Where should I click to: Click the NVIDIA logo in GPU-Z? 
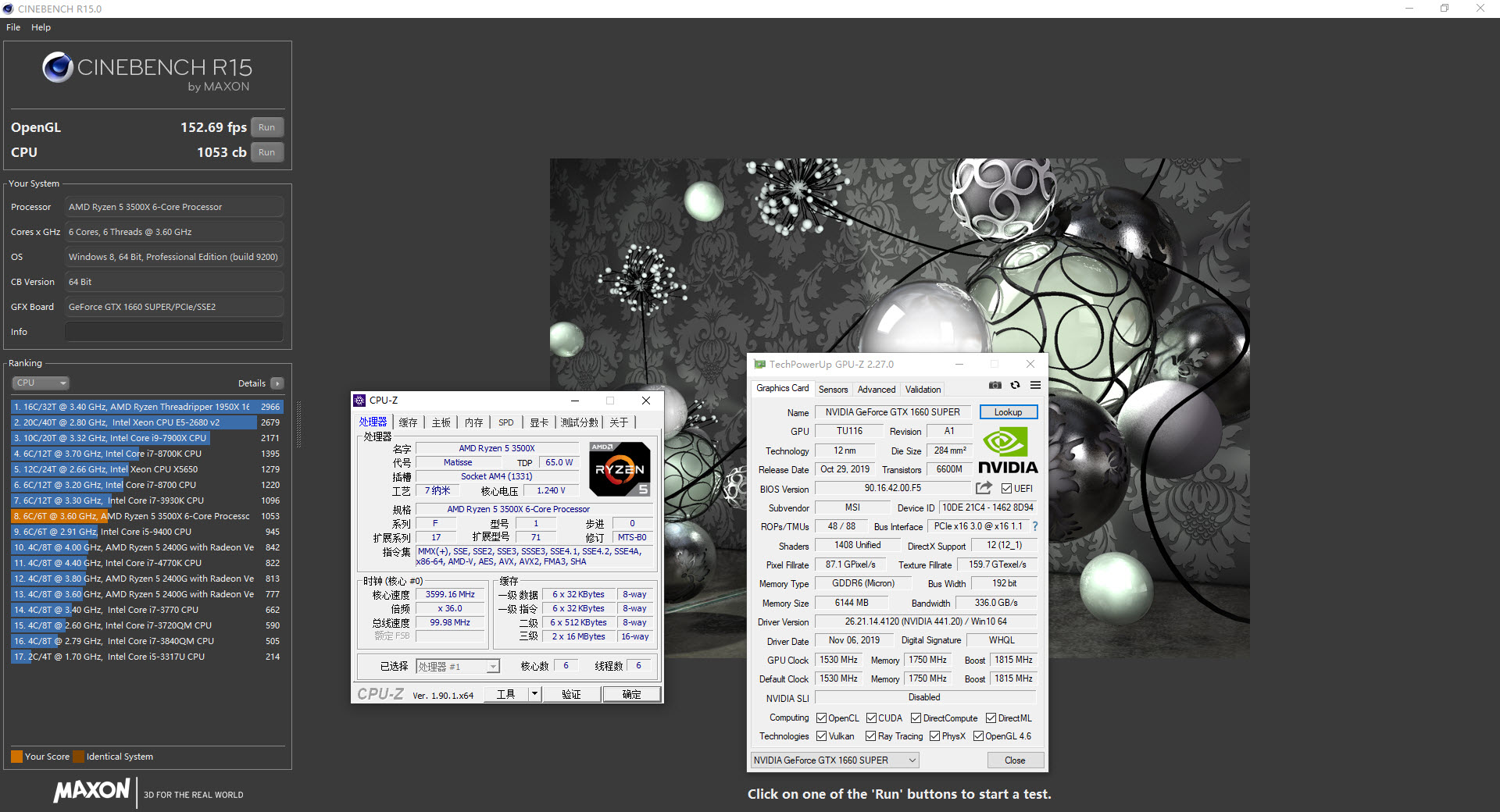click(1007, 451)
